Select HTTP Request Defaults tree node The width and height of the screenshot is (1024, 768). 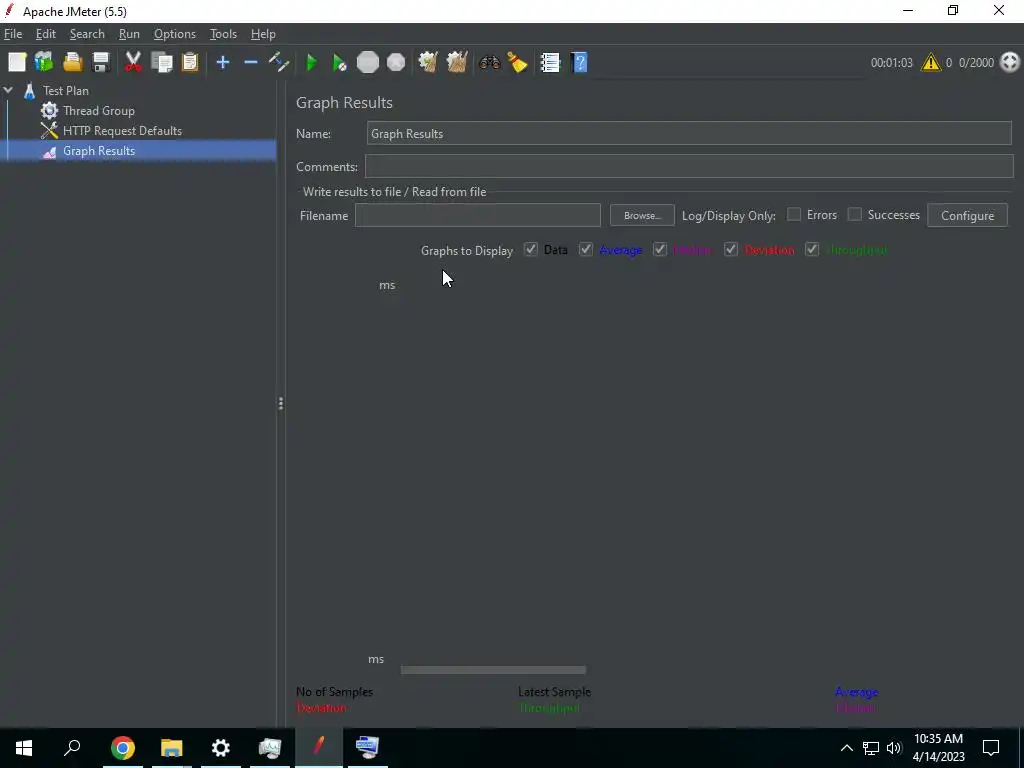121,131
